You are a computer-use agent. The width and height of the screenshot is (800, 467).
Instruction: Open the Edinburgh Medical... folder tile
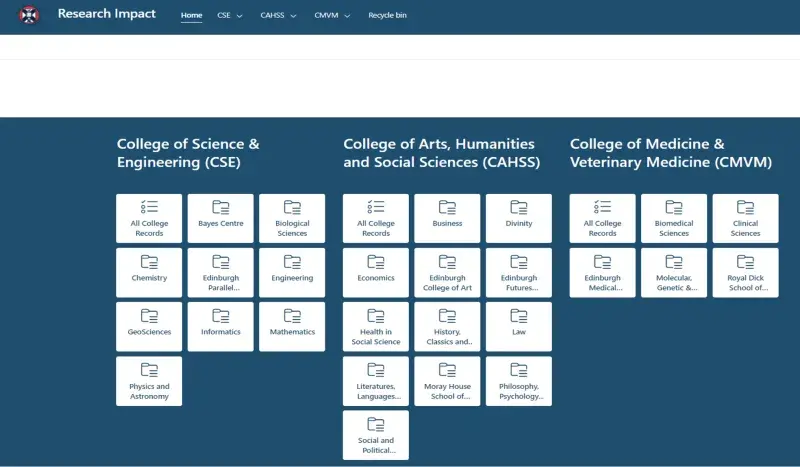pyautogui.click(x=603, y=273)
